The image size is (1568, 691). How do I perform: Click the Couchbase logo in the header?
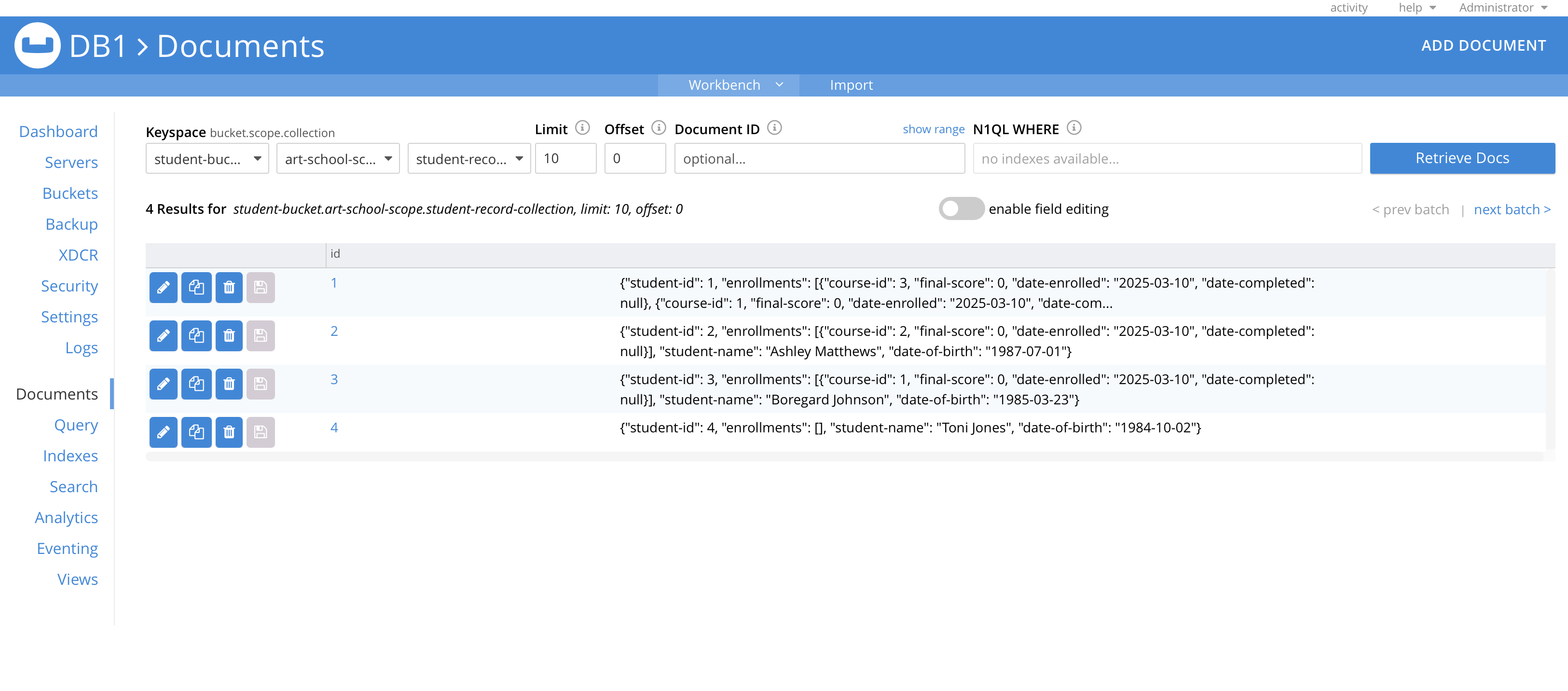pos(37,45)
